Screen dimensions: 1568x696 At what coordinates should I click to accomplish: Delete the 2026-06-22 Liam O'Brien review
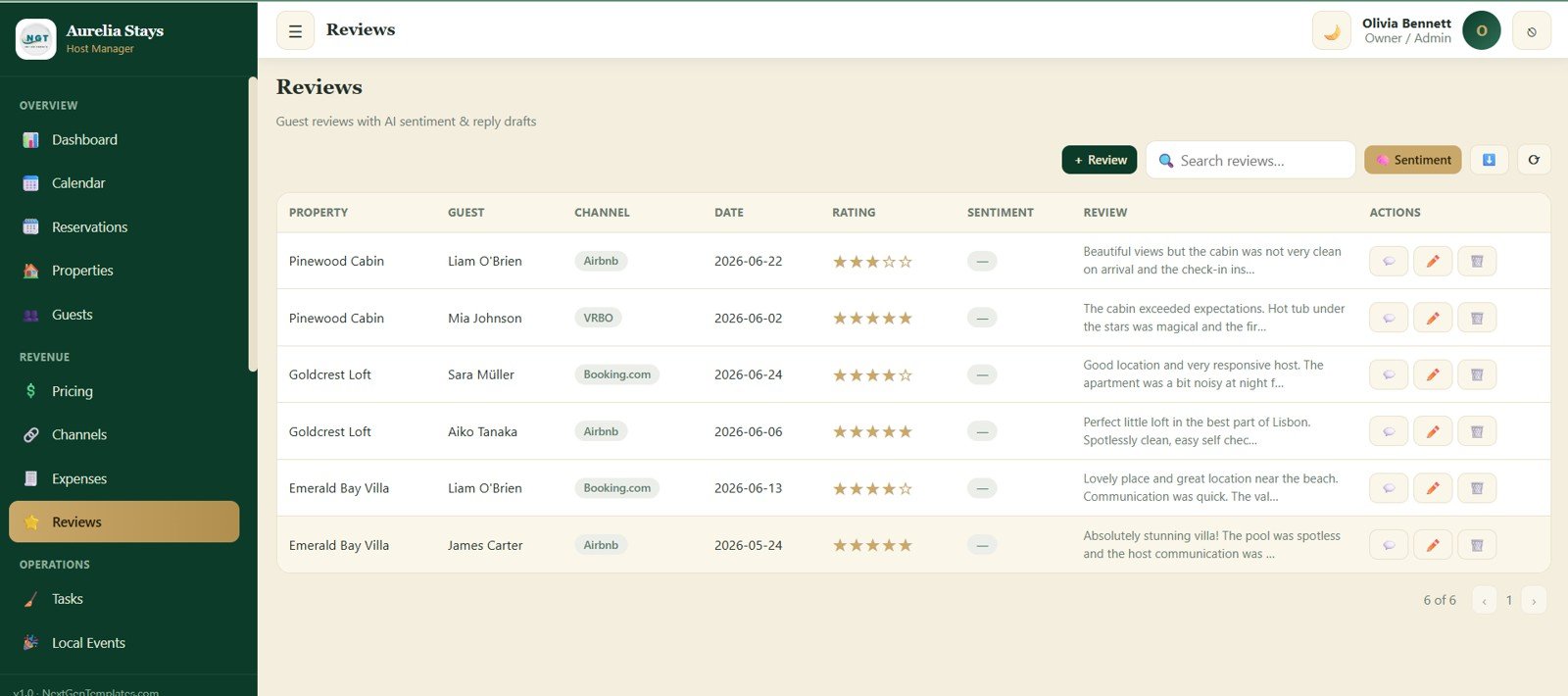point(1477,261)
